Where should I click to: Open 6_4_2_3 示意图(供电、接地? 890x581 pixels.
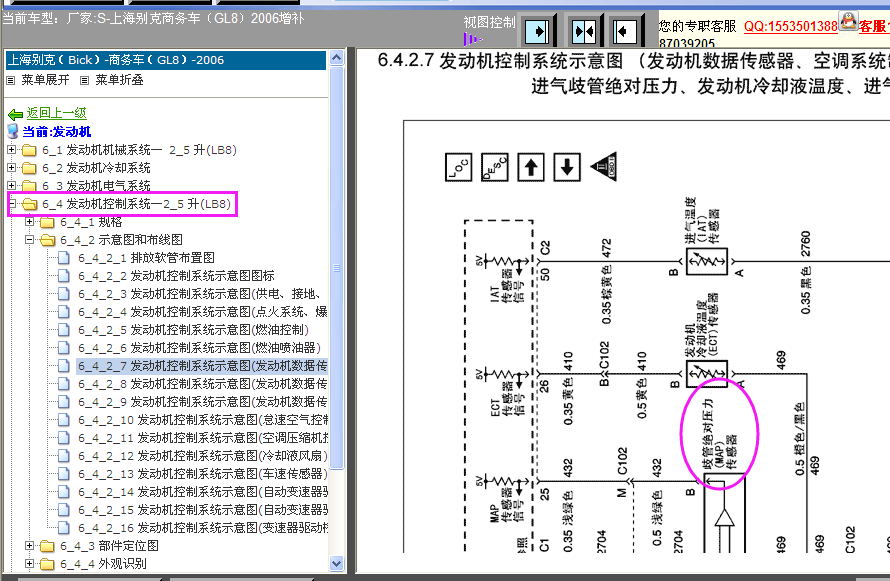coord(202,294)
